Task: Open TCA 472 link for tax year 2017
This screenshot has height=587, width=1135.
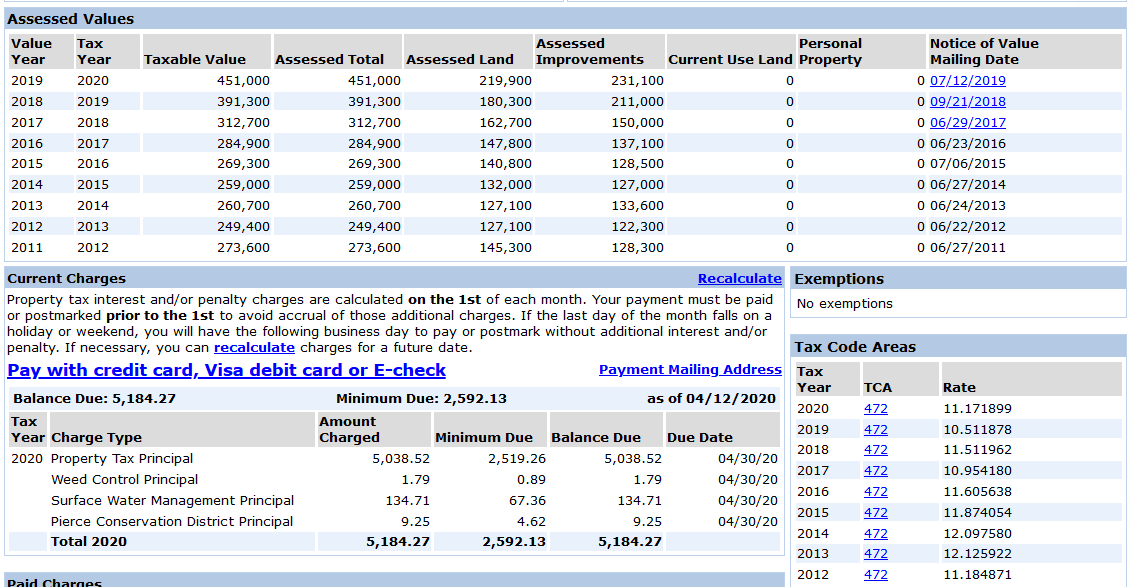Action: pos(875,471)
